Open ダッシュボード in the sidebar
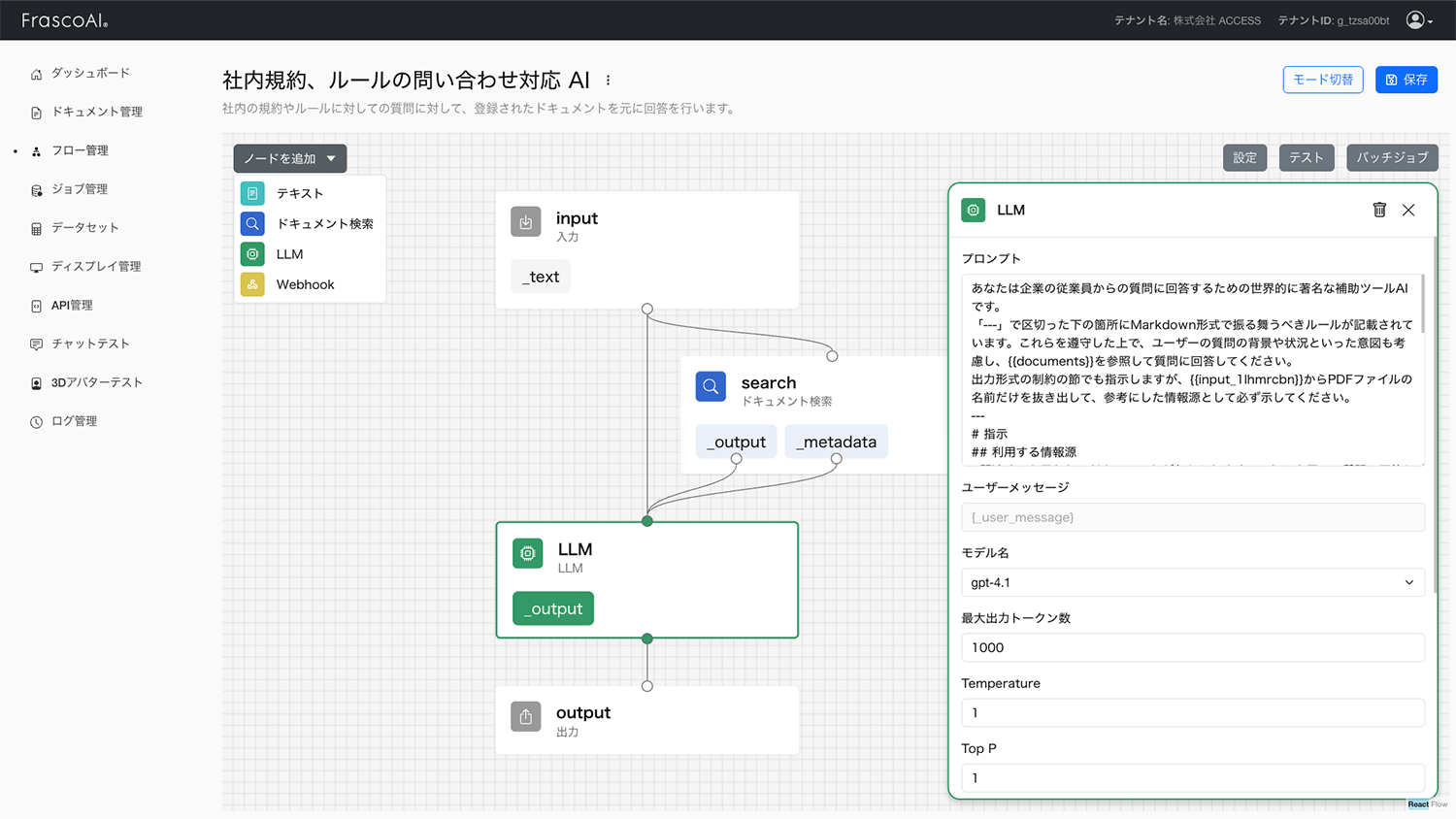Screen dimensions: 1456x819 click(x=89, y=74)
